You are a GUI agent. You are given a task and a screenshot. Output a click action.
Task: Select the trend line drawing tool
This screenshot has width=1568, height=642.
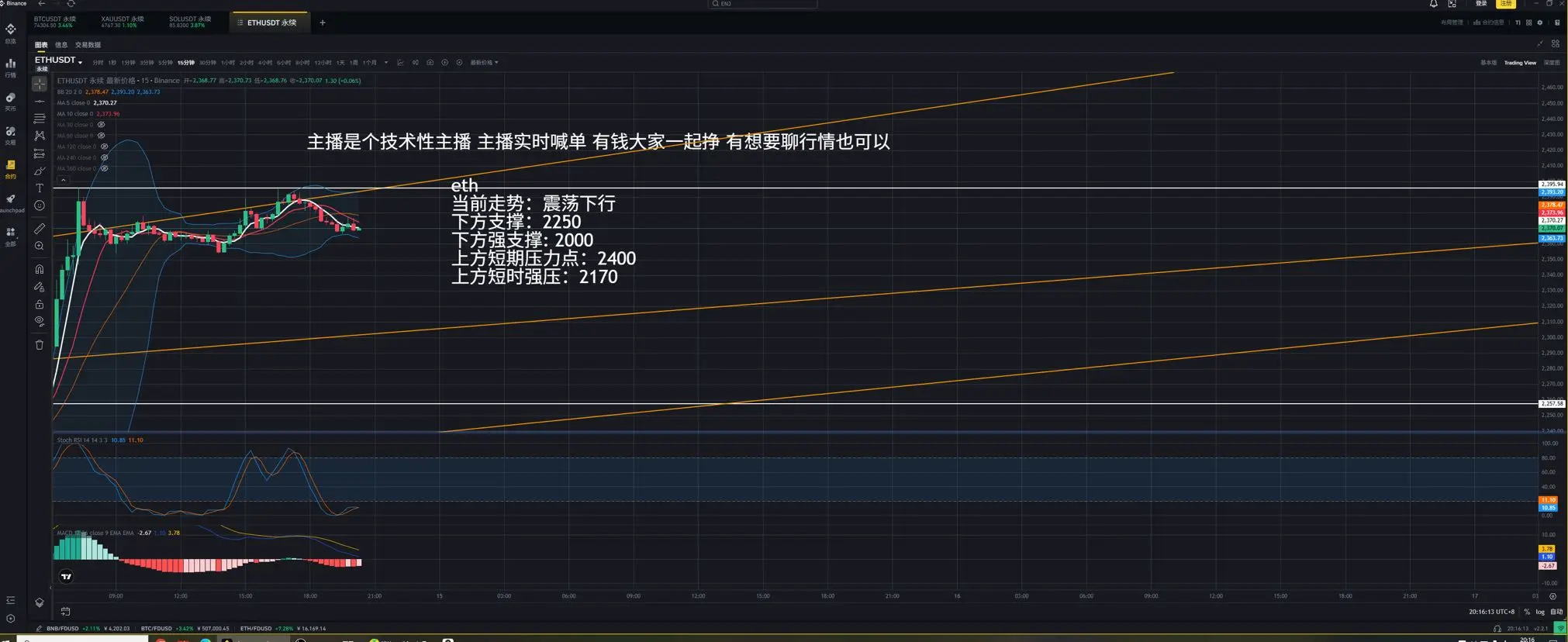40,101
